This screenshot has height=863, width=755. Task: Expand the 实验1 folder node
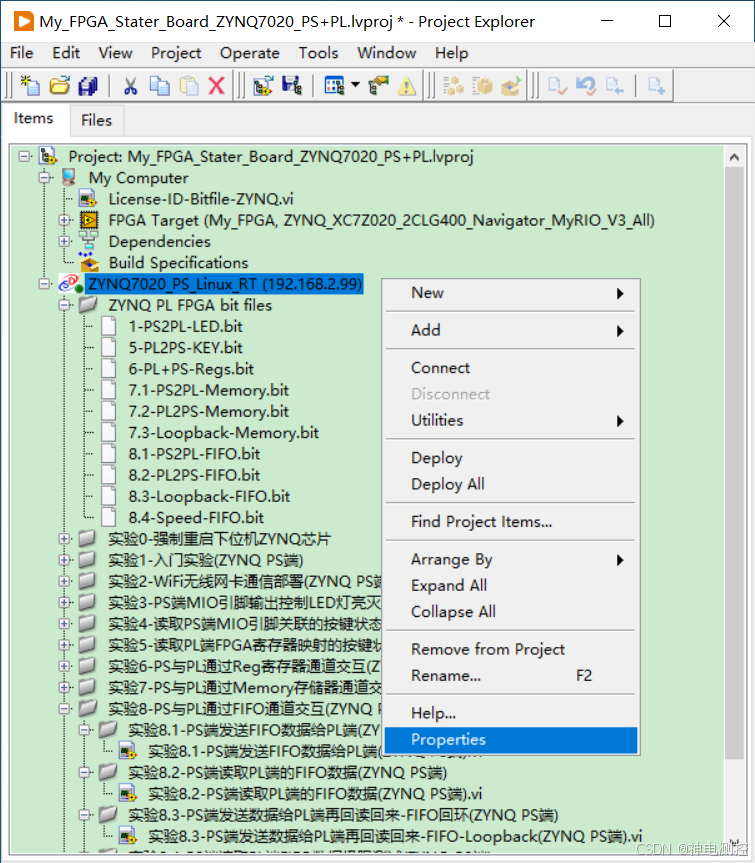point(64,560)
